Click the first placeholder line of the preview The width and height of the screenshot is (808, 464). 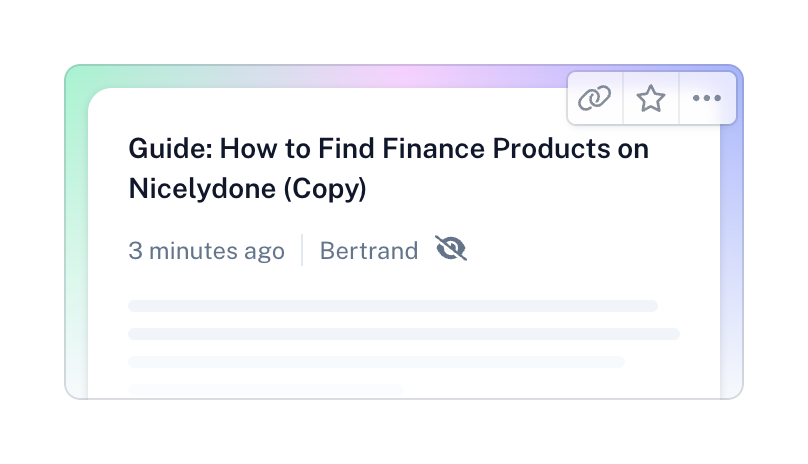click(393, 306)
